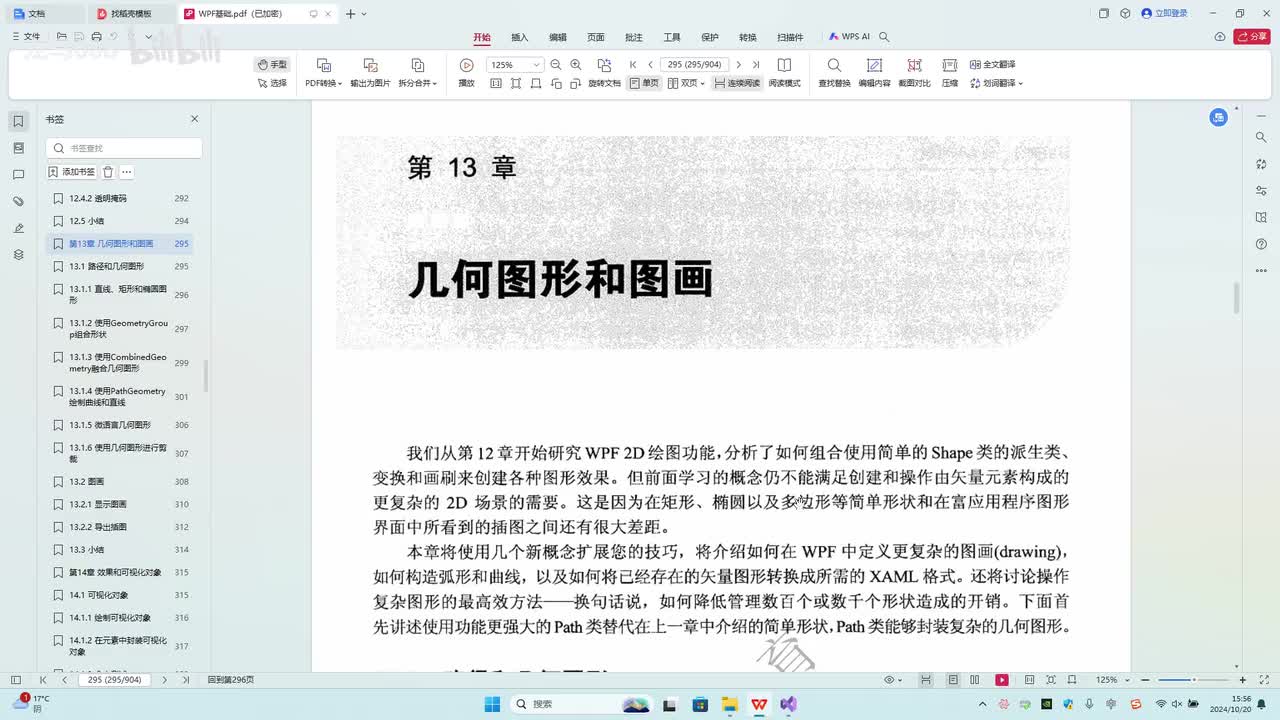Image resolution: width=1280 pixels, height=720 pixels.
Task: Select bookmark 13.1 路径和几何图形
Action: [120, 267]
